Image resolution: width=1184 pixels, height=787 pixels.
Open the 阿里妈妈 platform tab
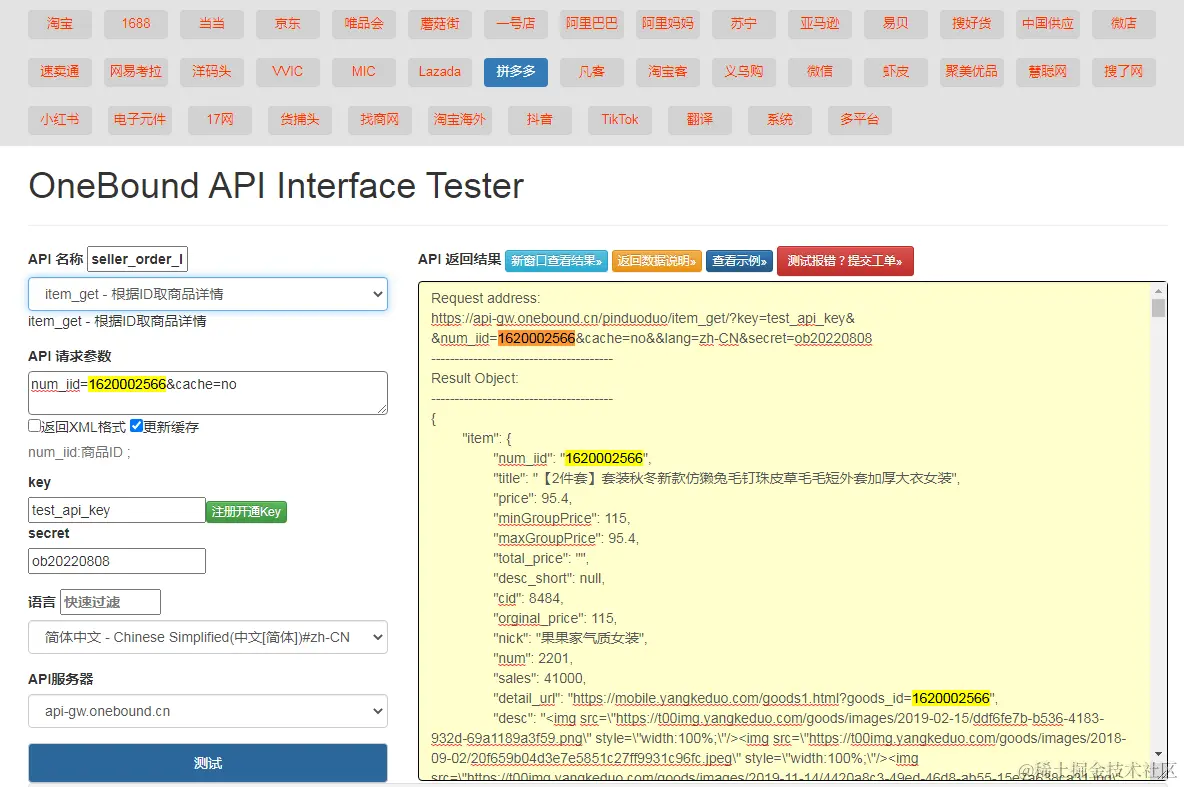click(668, 24)
